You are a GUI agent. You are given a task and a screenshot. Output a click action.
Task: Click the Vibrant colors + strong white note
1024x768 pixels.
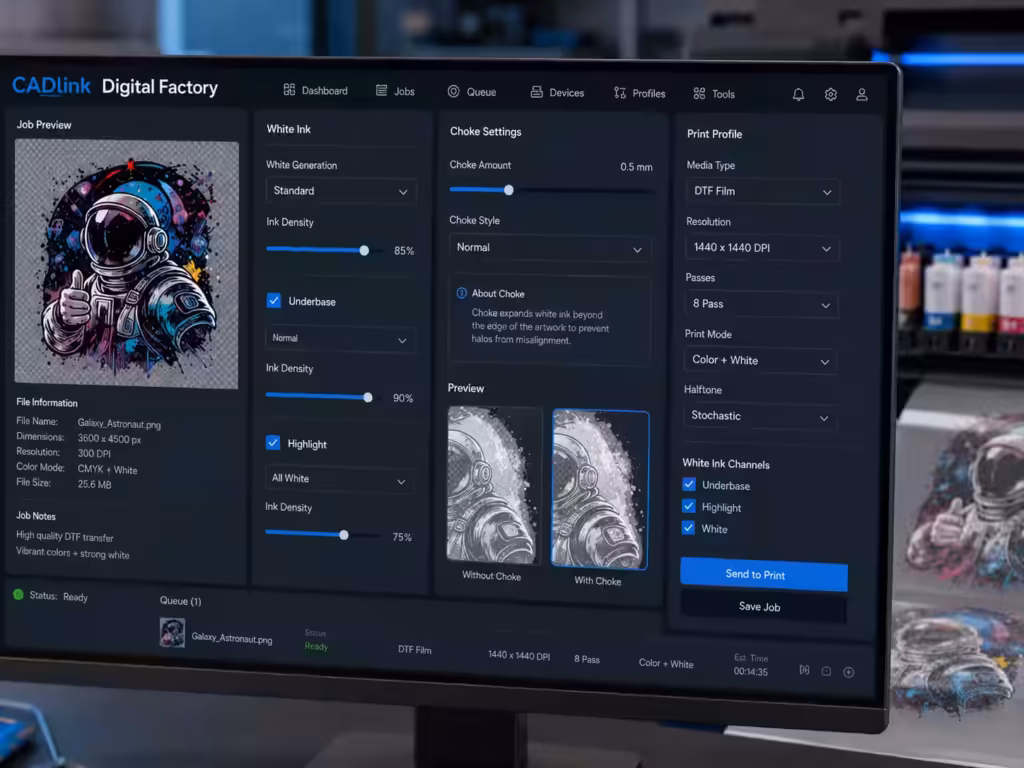72,553
